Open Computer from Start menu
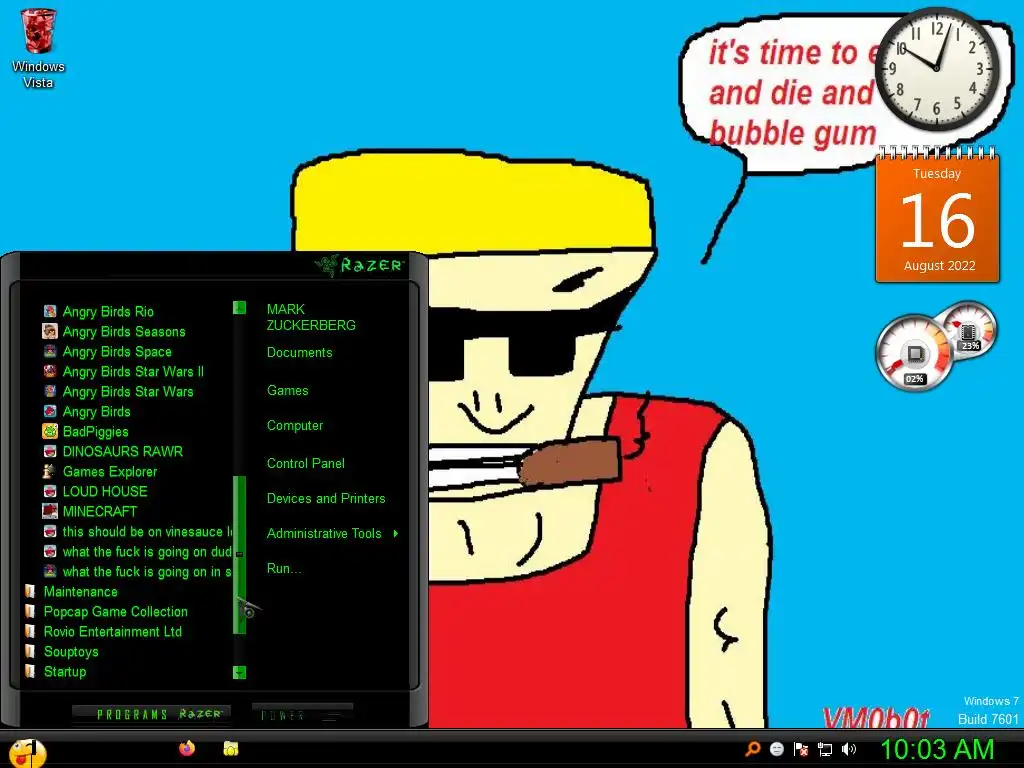The width and height of the screenshot is (1024, 768). click(x=295, y=425)
